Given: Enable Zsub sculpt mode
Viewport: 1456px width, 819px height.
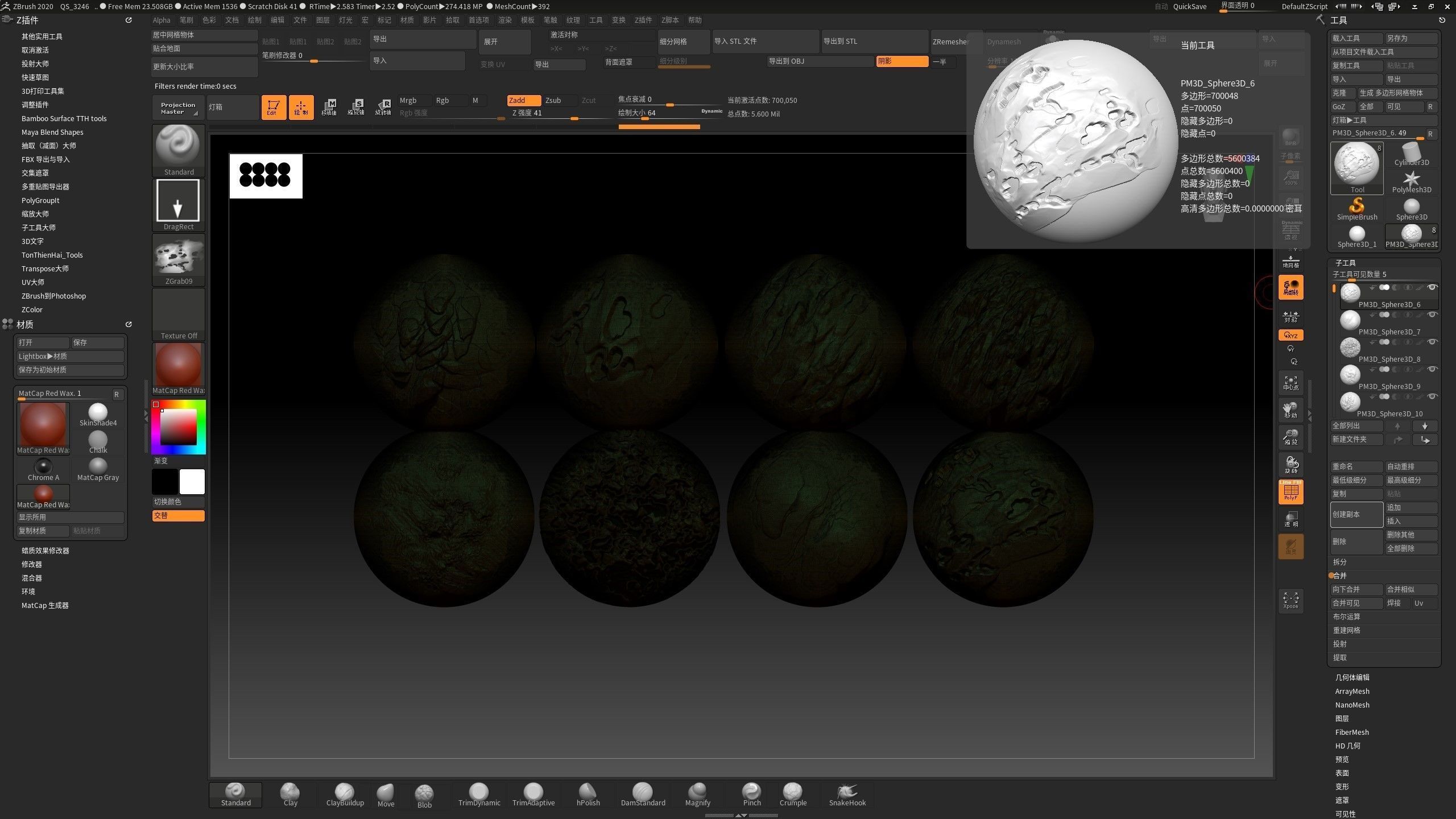Looking at the screenshot, I should [560, 101].
